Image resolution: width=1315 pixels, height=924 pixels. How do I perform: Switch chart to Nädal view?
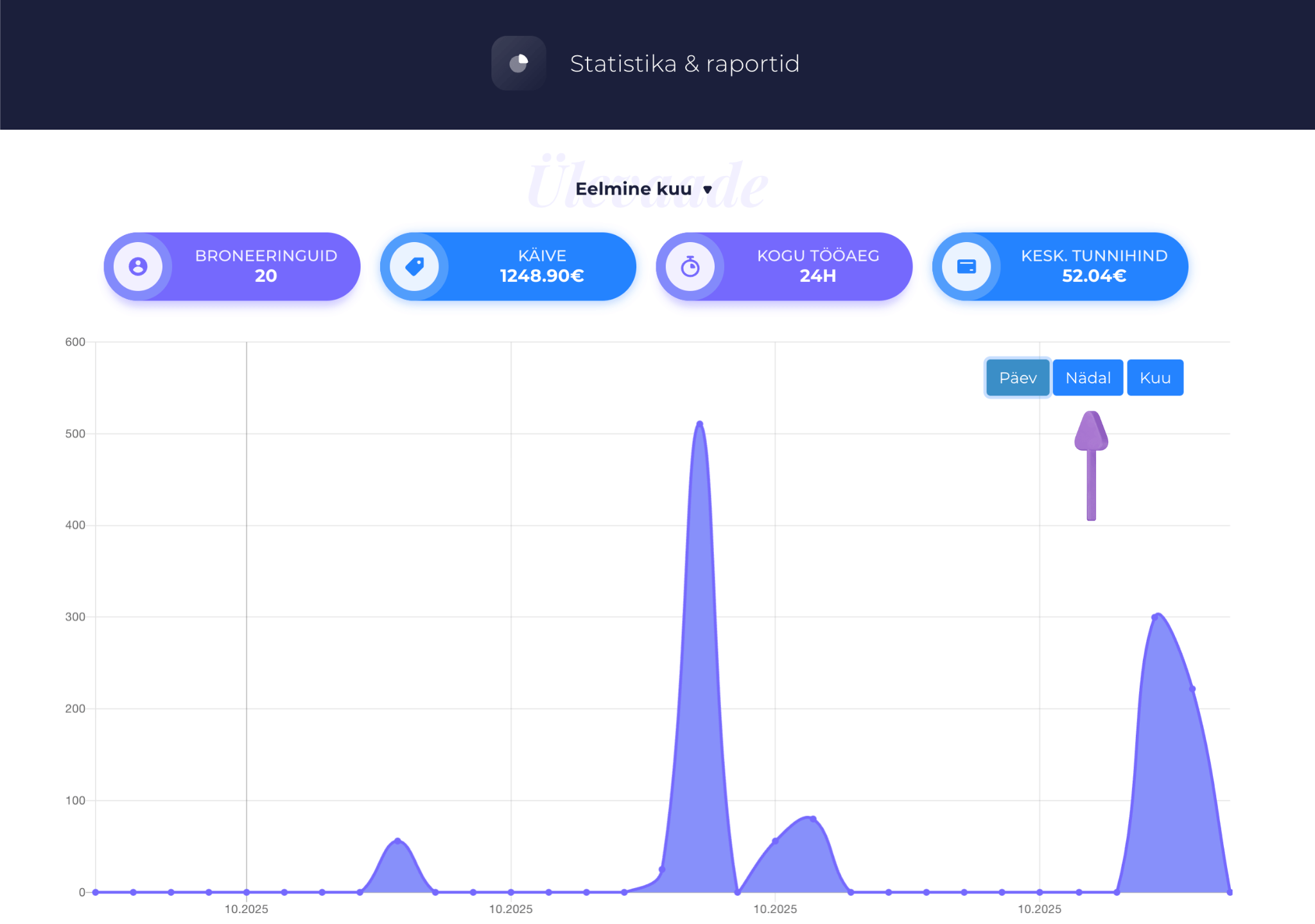click(x=1088, y=378)
